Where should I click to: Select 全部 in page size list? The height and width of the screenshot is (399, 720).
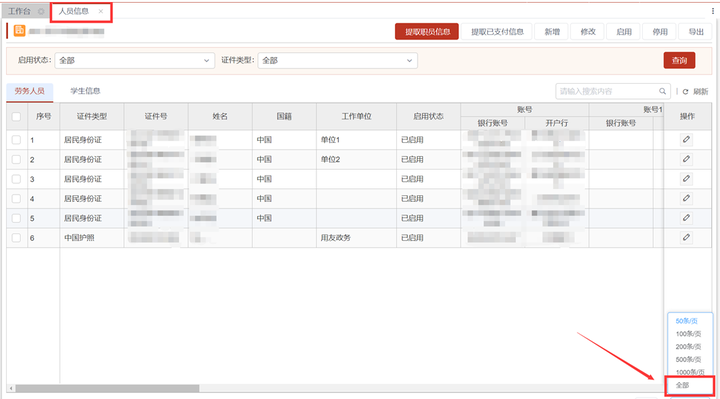click(682, 385)
